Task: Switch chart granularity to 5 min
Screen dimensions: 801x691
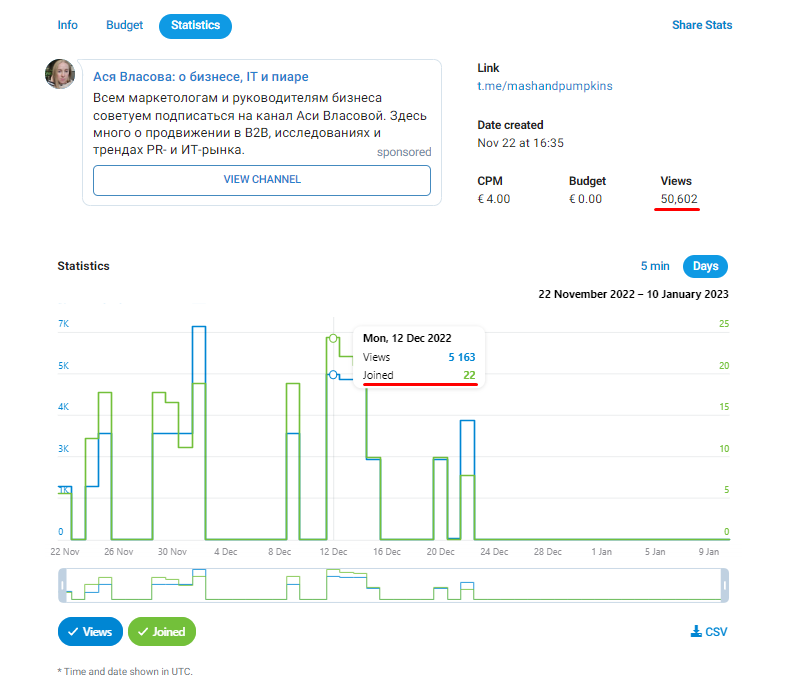Action: [655, 266]
